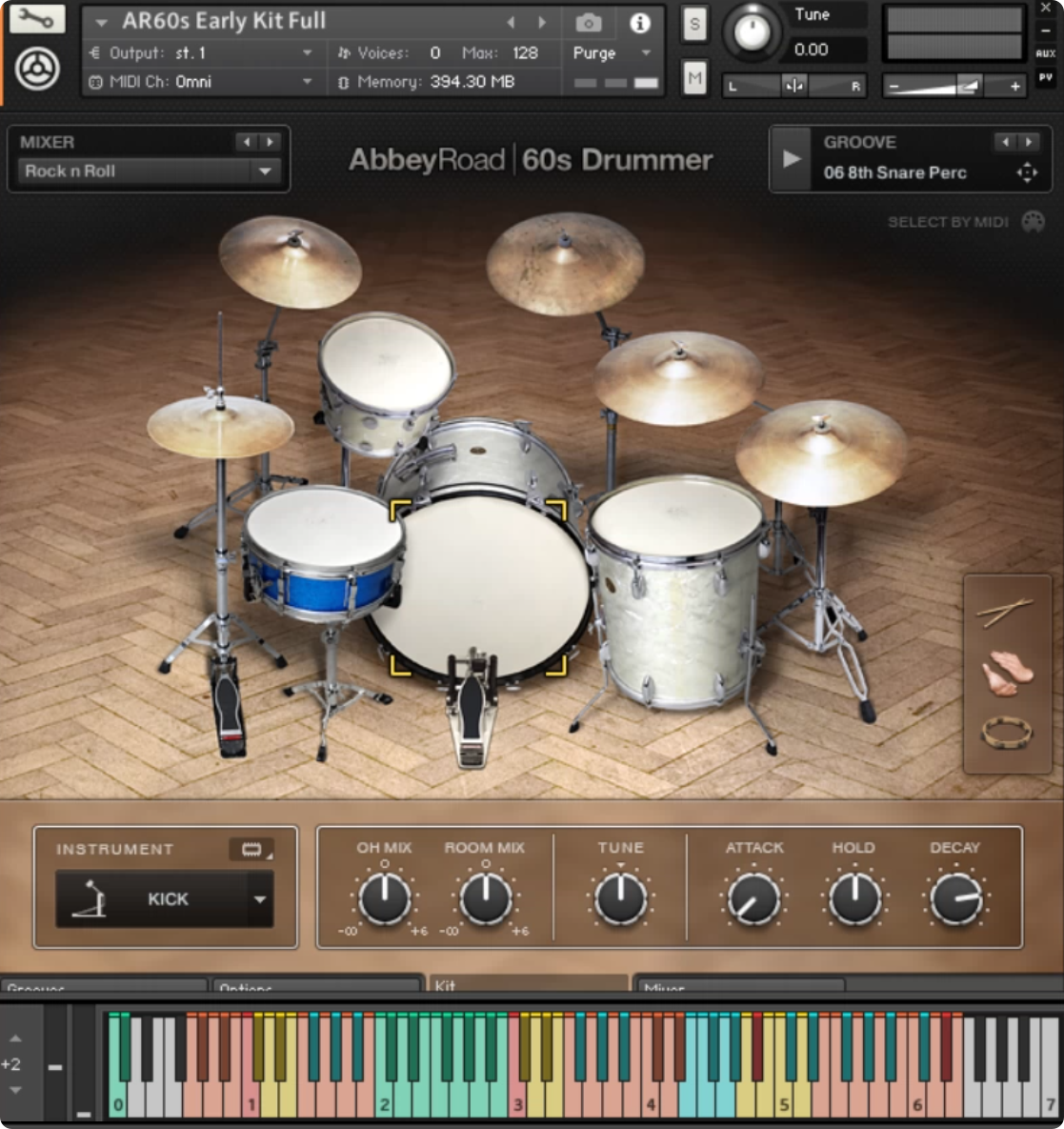Select the hi-hat cymbal

220,426
